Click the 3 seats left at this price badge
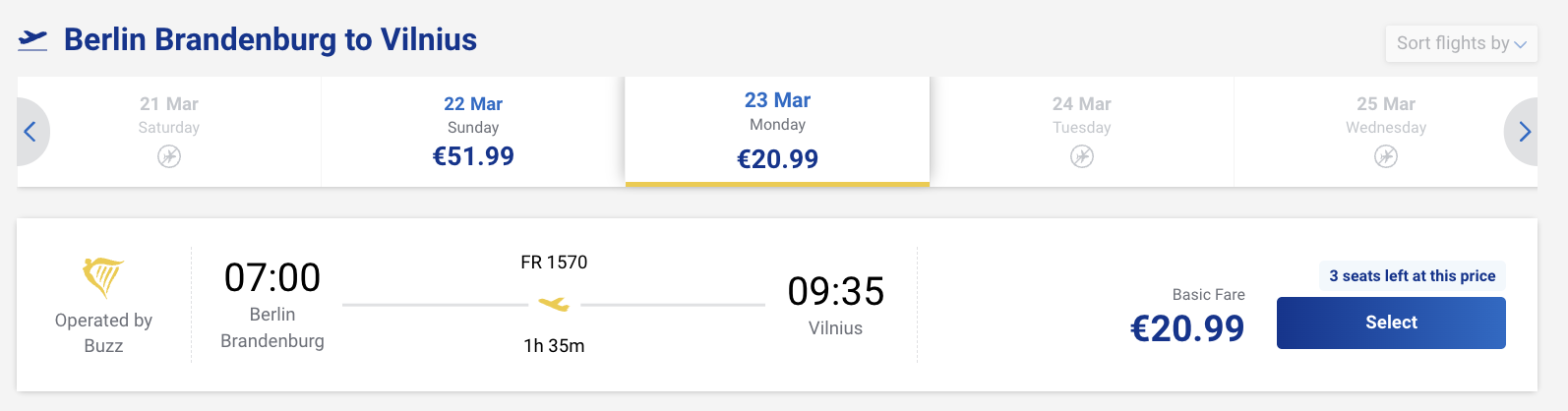This screenshot has height=411, width=1568. tap(1412, 276)
